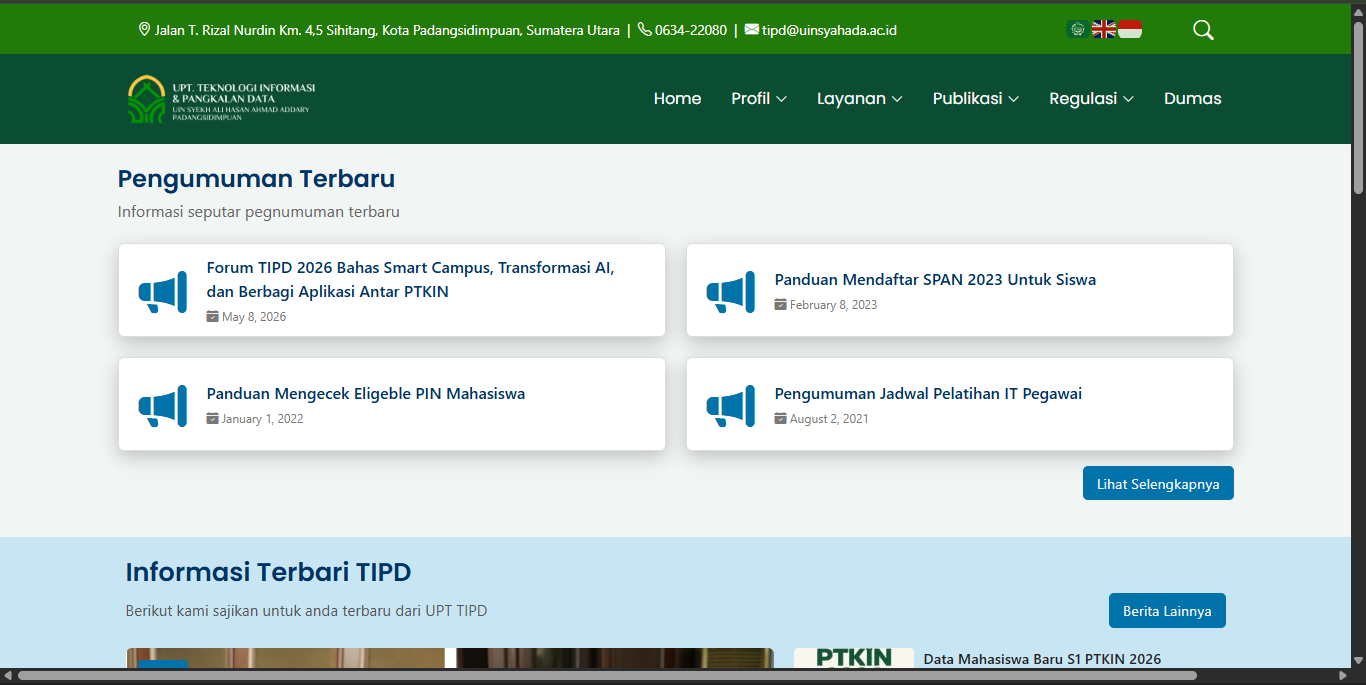Click the January 1, 2022 date text
Screen dimensions: 1366x685
coord(262,419)
